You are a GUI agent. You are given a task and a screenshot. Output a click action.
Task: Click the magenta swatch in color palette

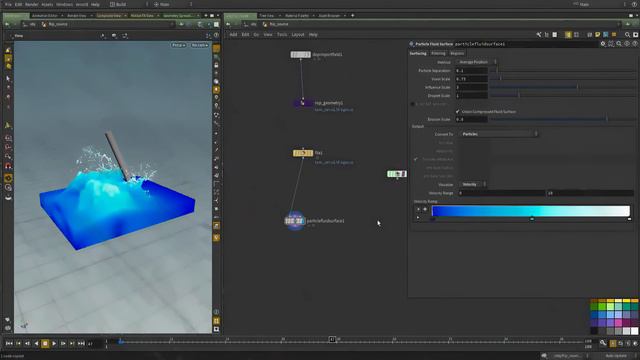pos(618,323)
